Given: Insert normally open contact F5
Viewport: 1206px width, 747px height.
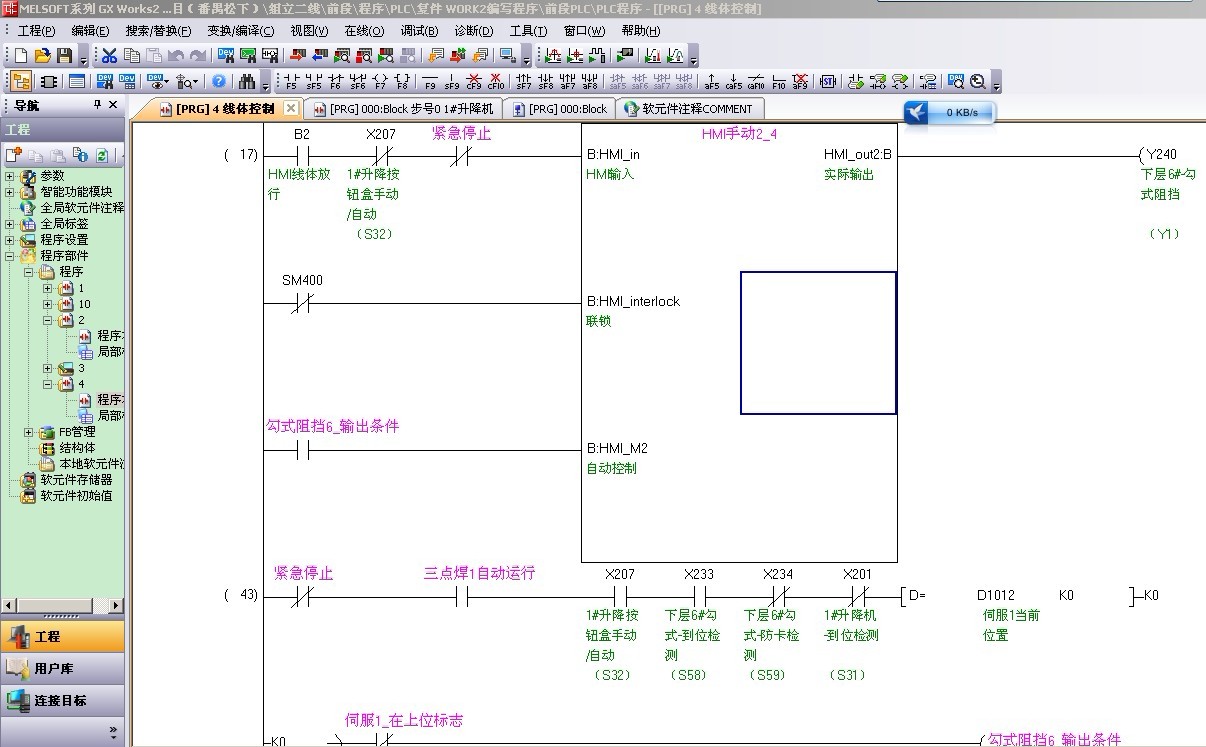Looking at the screenshot, I should coord(291,82).
